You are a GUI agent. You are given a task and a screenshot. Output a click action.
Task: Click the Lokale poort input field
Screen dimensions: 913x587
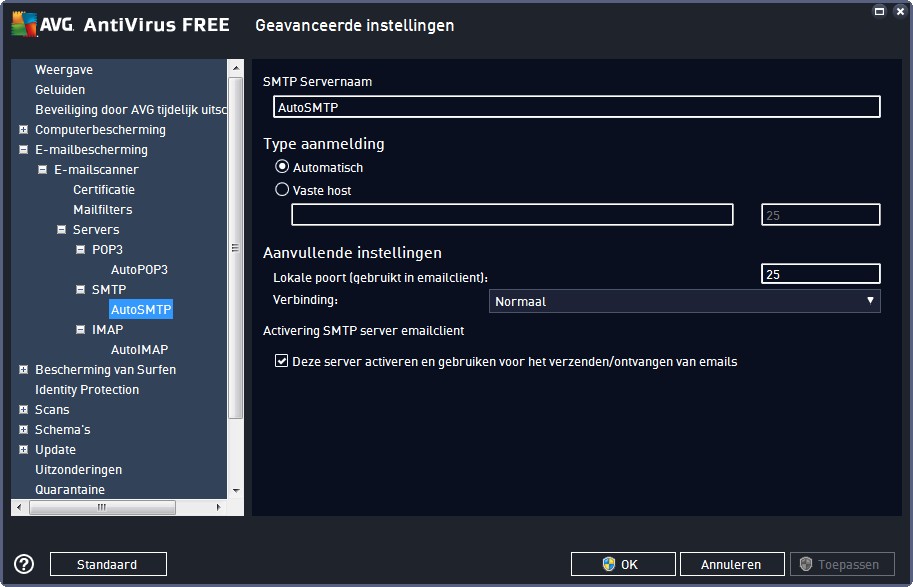tap(820, 274)
